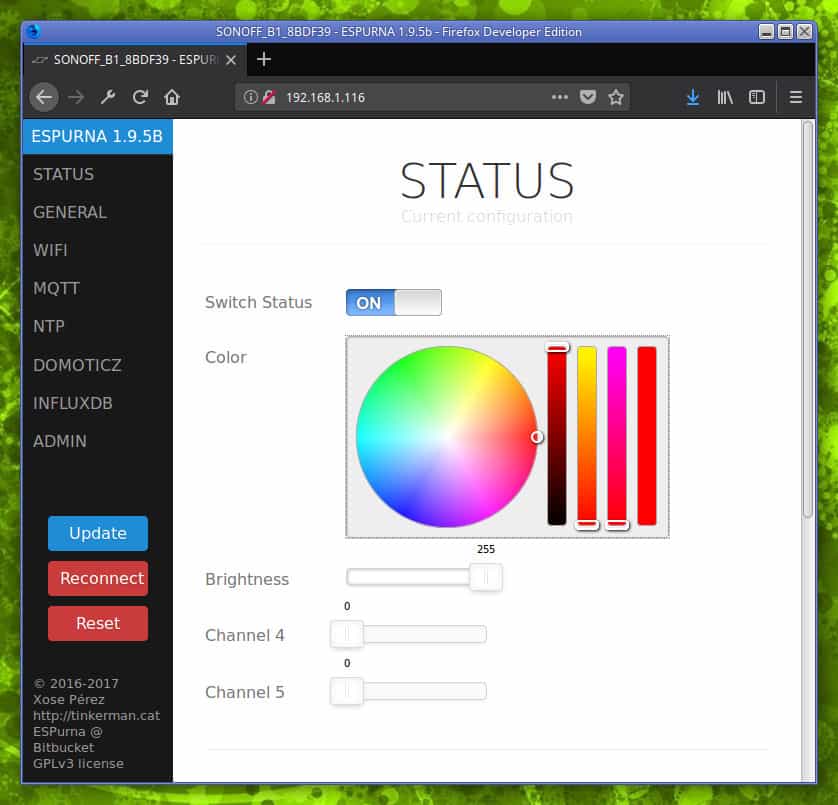The image size is (838, 805).
Task: Click the solid red color preview bar
Action: 647,436
